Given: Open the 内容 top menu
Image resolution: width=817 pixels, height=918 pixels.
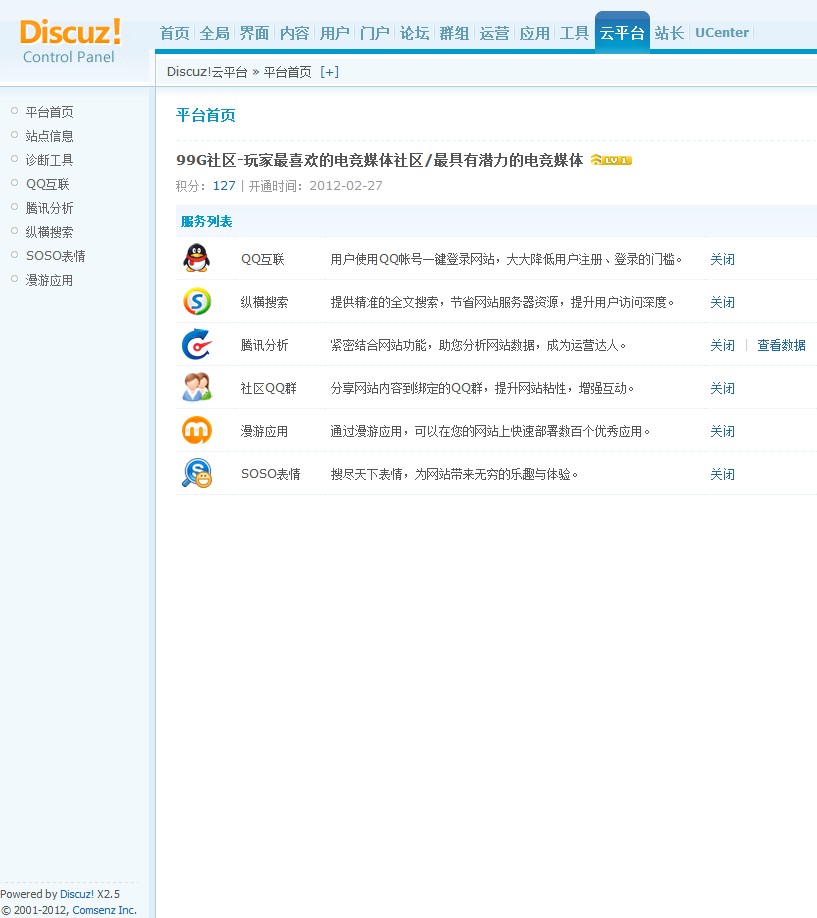Looking at the screenshot, I should click(x=294, y=33).
